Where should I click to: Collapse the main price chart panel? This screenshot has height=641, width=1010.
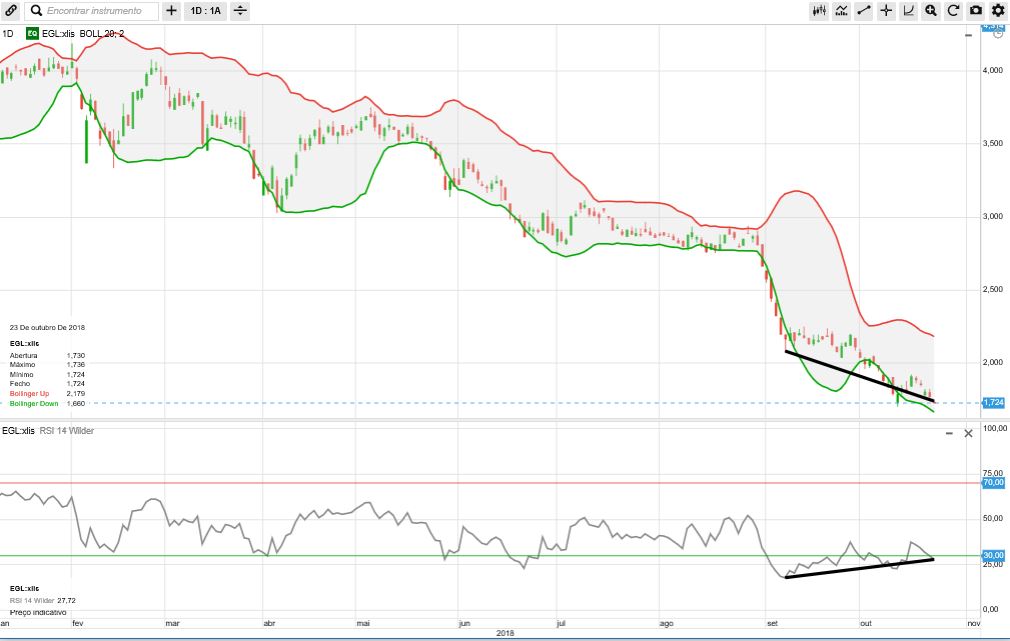coord(968,35)
